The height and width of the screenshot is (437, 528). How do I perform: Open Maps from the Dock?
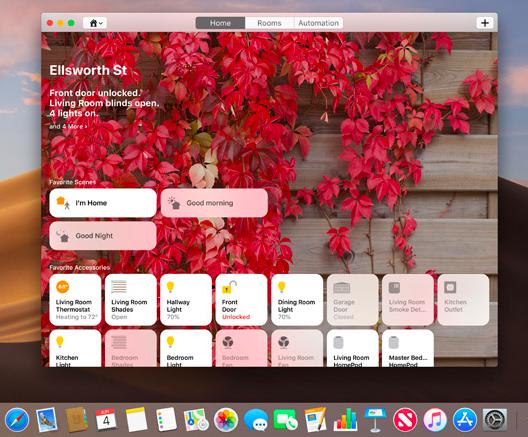196,419
